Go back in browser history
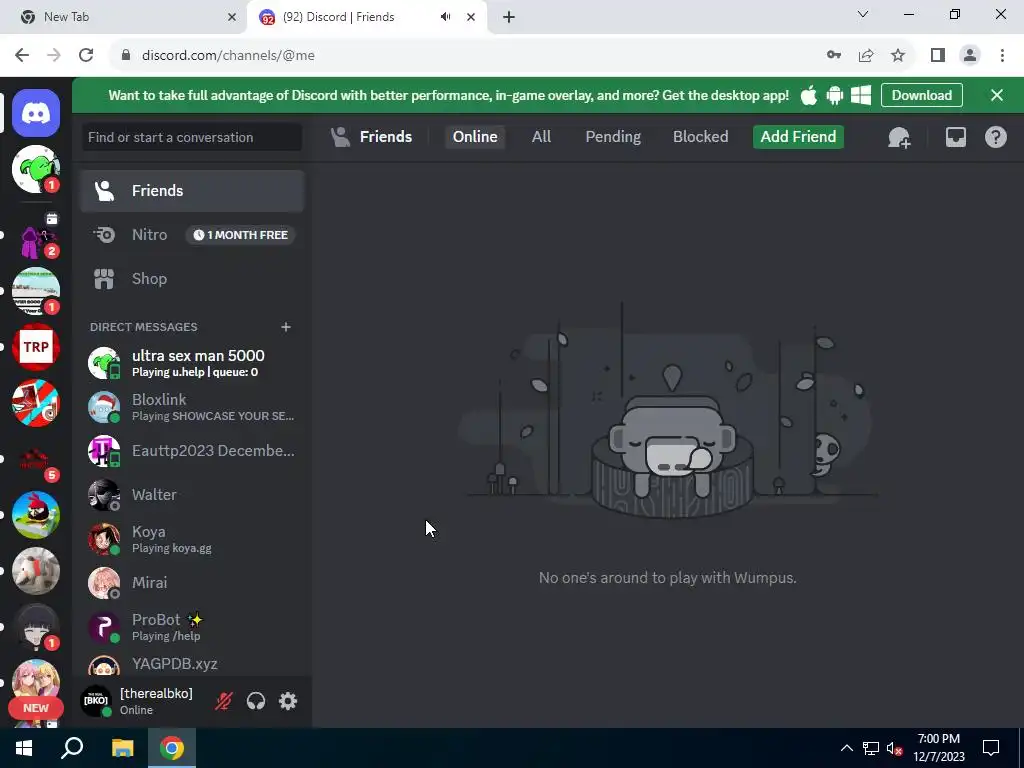 [x=22, y=55]
